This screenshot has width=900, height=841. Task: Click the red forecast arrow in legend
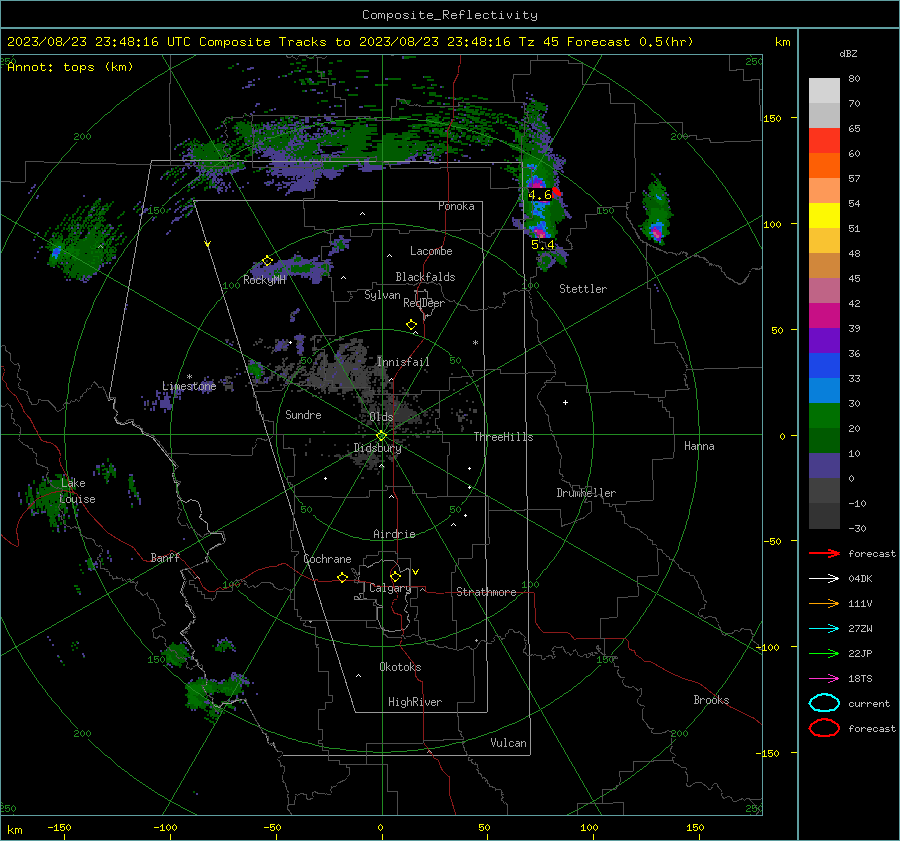[824, 553]
